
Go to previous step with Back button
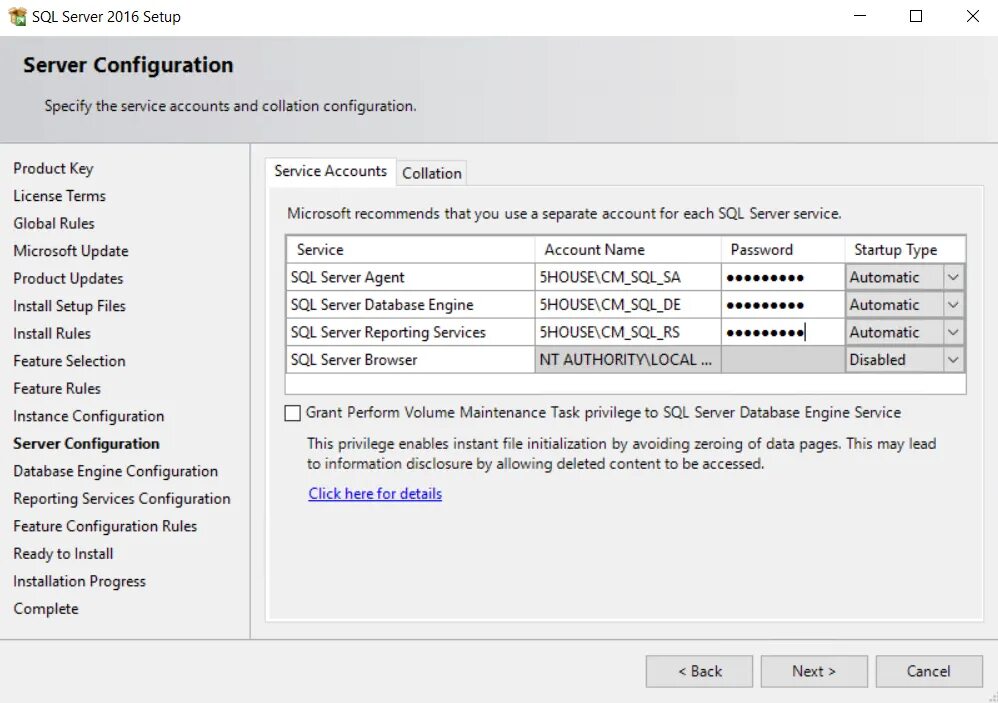click(x=699, y=671)
